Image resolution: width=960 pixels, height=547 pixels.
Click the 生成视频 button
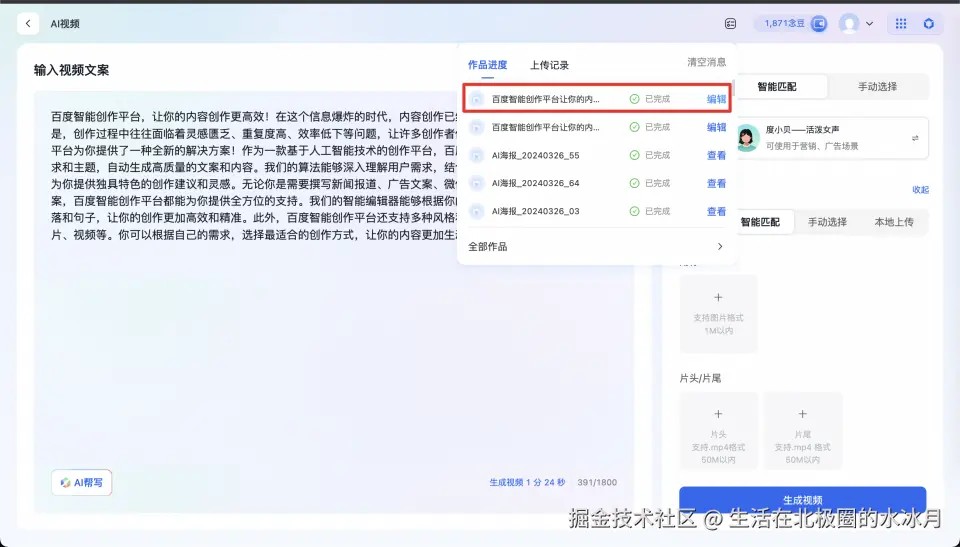(x=802, y=500)
